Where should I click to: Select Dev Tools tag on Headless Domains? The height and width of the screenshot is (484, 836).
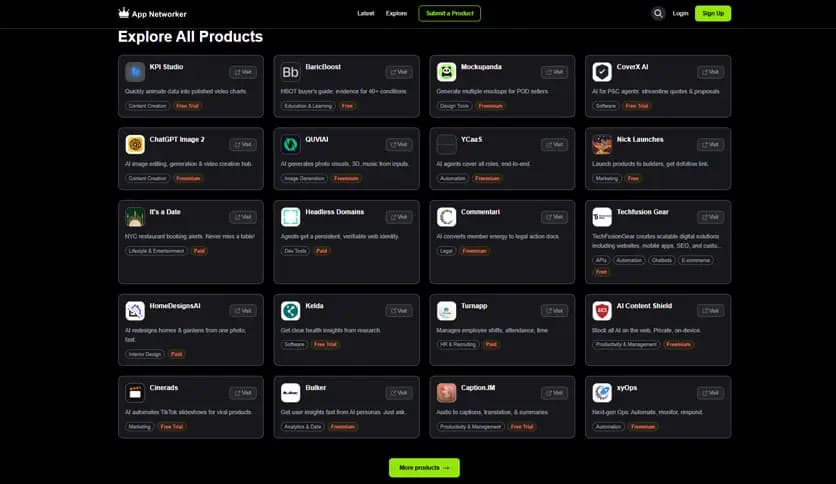[x=295, y=251]
